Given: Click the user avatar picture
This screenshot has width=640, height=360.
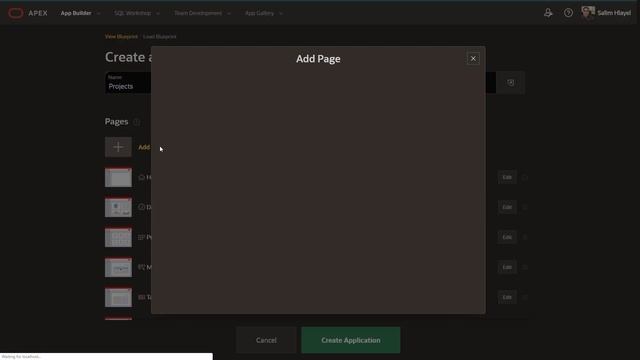Looking at the screenshot, I should 588,12.
